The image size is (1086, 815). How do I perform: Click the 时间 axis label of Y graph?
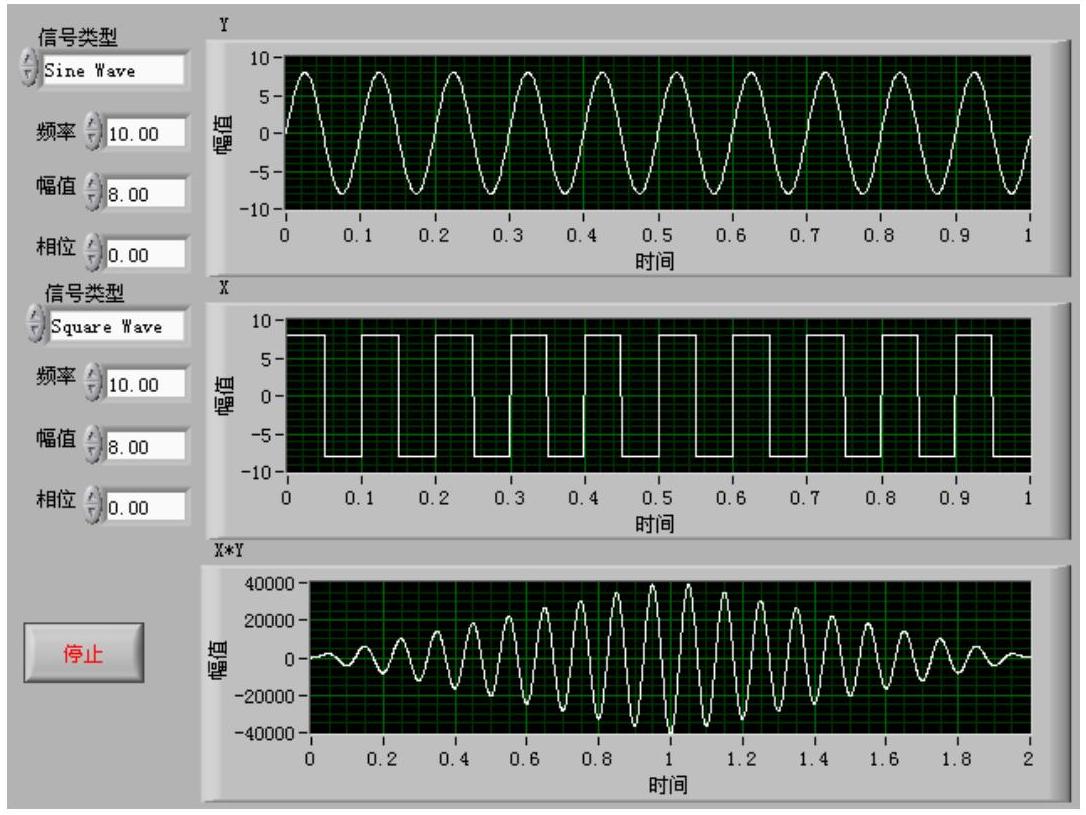(655, 261)
